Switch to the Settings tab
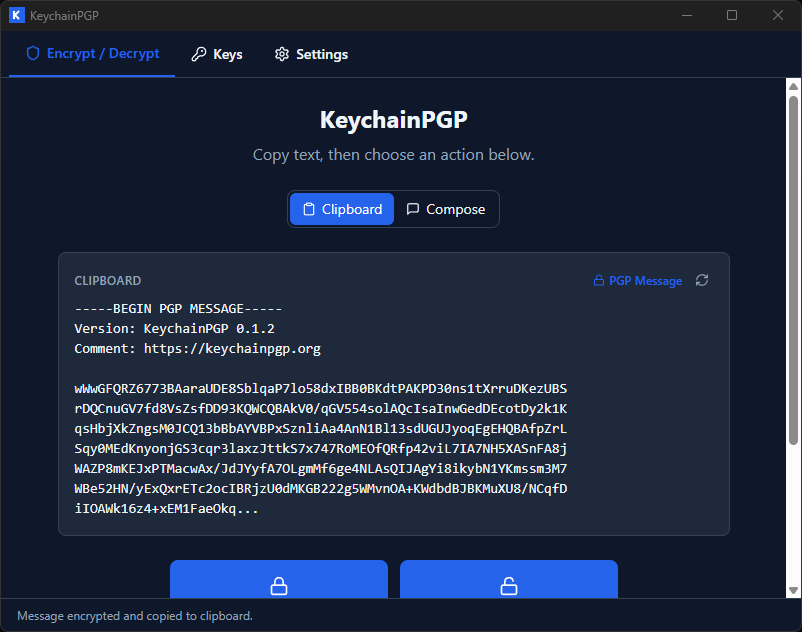The height and width of the screenshot is (632, 802). (311, 54)
